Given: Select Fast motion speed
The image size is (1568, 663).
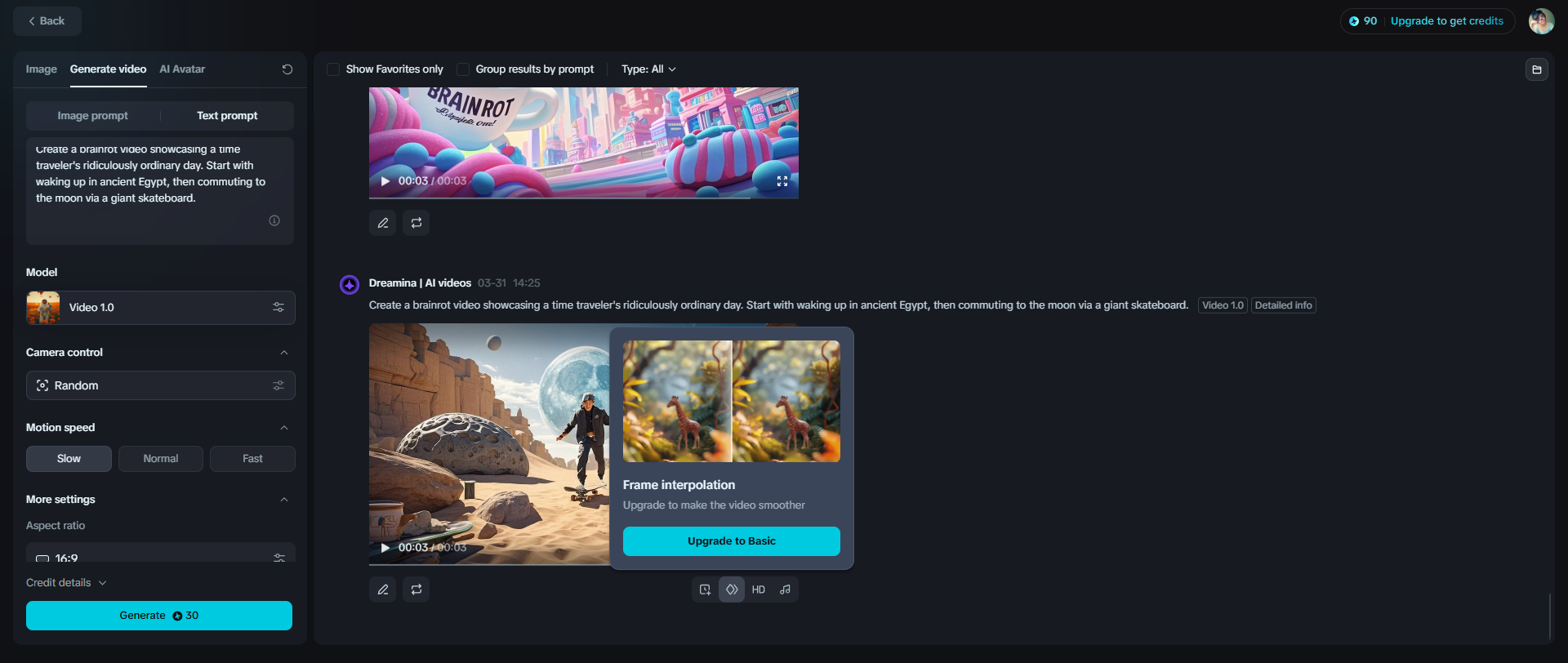Looking at the screenshot, I should click(x=252, y=459).
